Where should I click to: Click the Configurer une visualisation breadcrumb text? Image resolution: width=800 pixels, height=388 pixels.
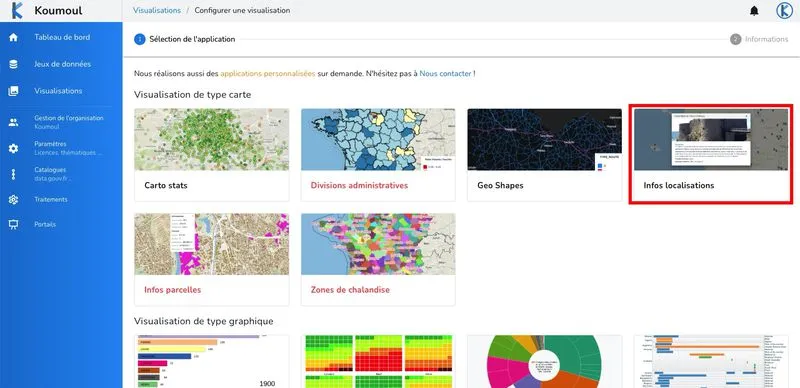click(242, 10)
